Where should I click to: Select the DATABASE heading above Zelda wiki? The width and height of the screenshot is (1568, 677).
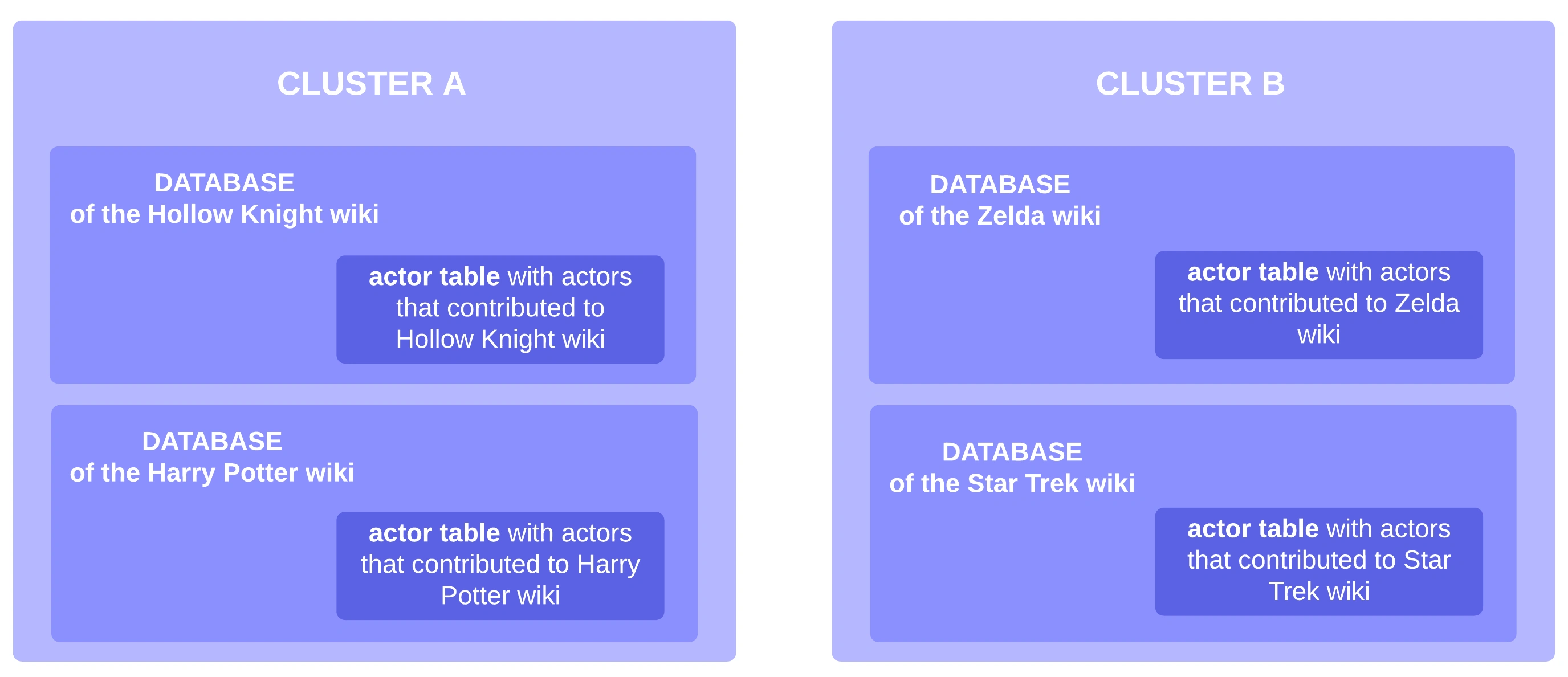coord(1000,185)
